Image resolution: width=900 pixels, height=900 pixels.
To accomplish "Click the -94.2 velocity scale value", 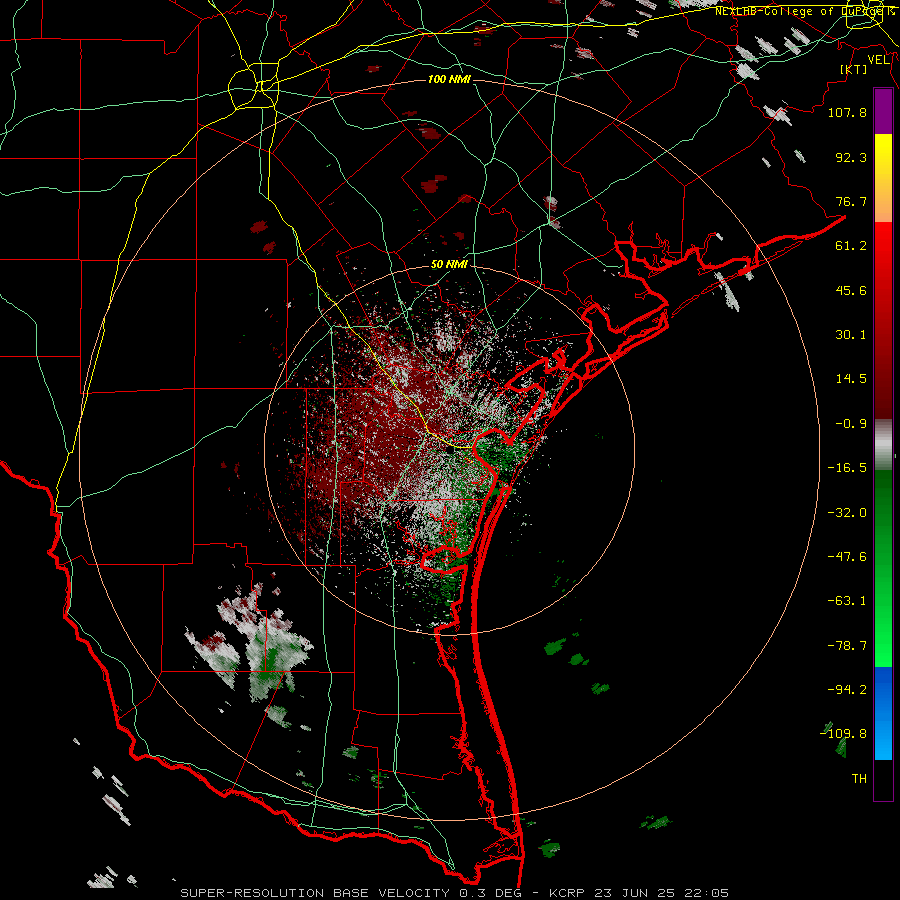I will pyautogui.click(x=847, y=690).
